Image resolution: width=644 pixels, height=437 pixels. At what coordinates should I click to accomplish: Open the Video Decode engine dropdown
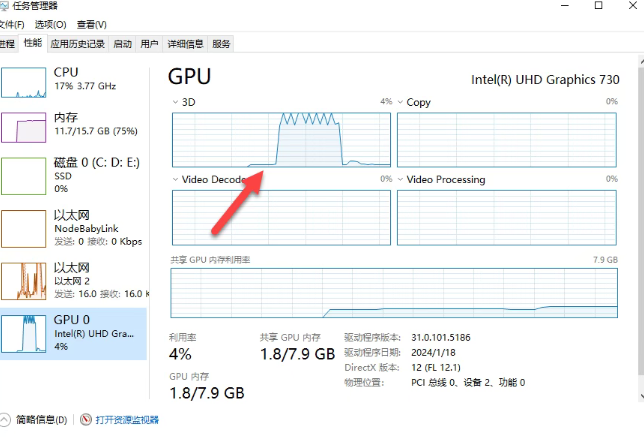coord(175,179)
